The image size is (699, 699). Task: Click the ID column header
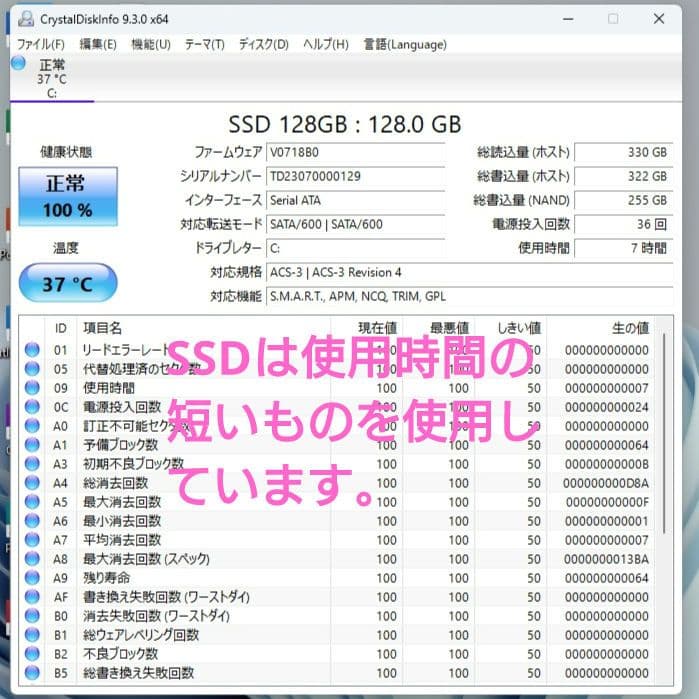click(x=61, y=329)
